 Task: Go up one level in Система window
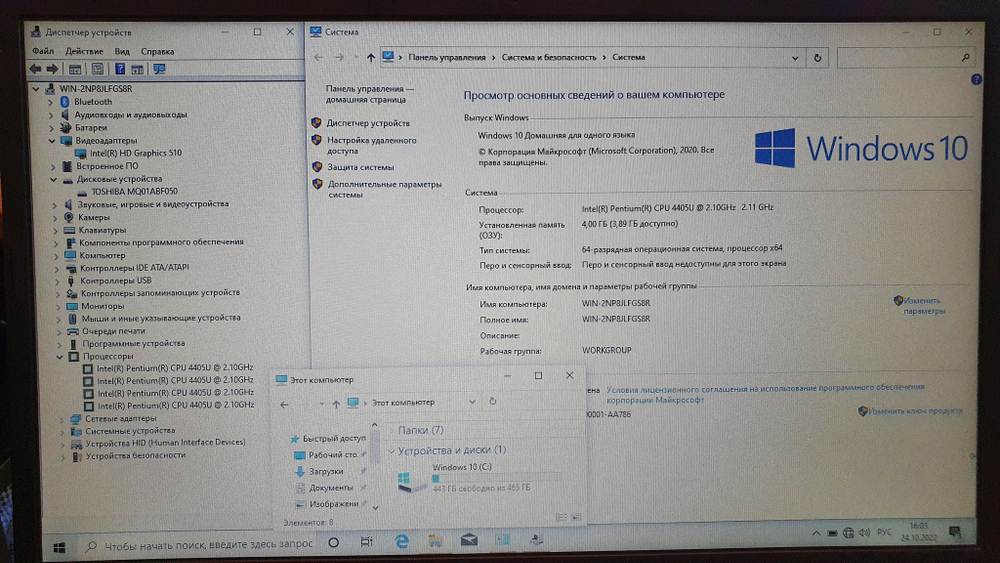tap(371, 57)
